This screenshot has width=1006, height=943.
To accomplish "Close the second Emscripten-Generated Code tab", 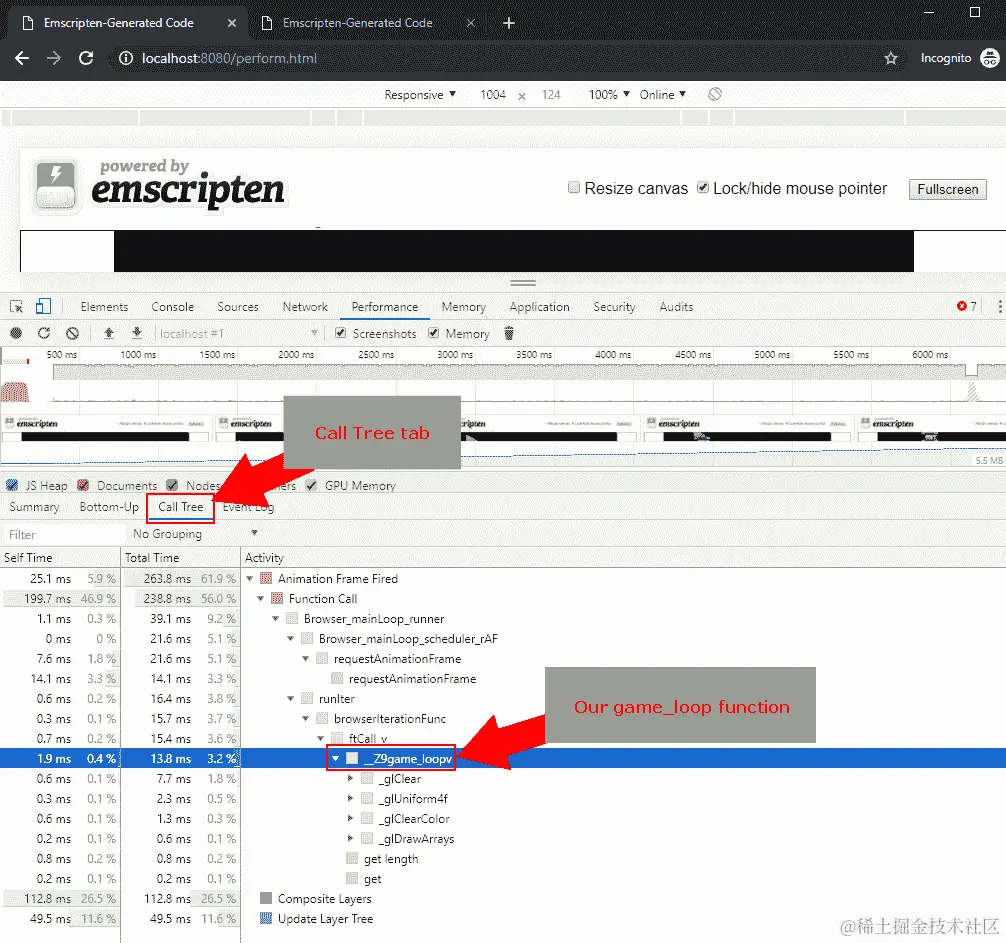I will click(470, 23).
